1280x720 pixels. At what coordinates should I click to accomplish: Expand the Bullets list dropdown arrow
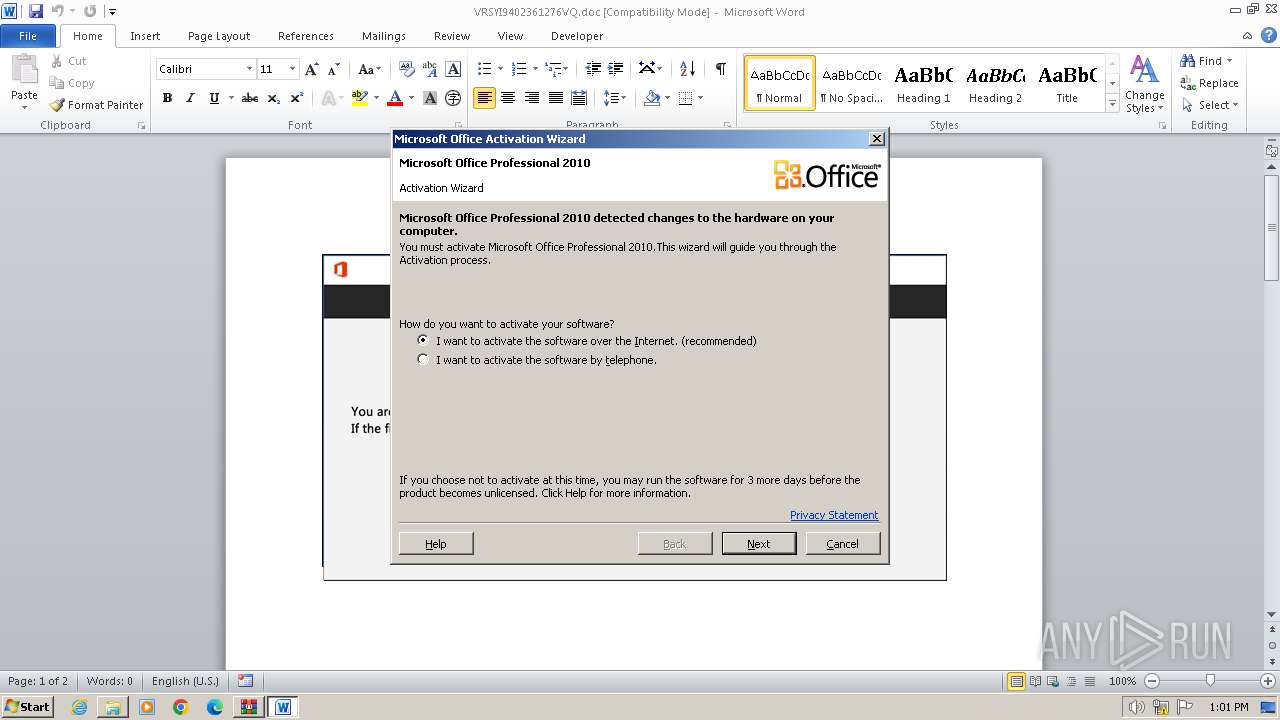click(x=500, y=69)
